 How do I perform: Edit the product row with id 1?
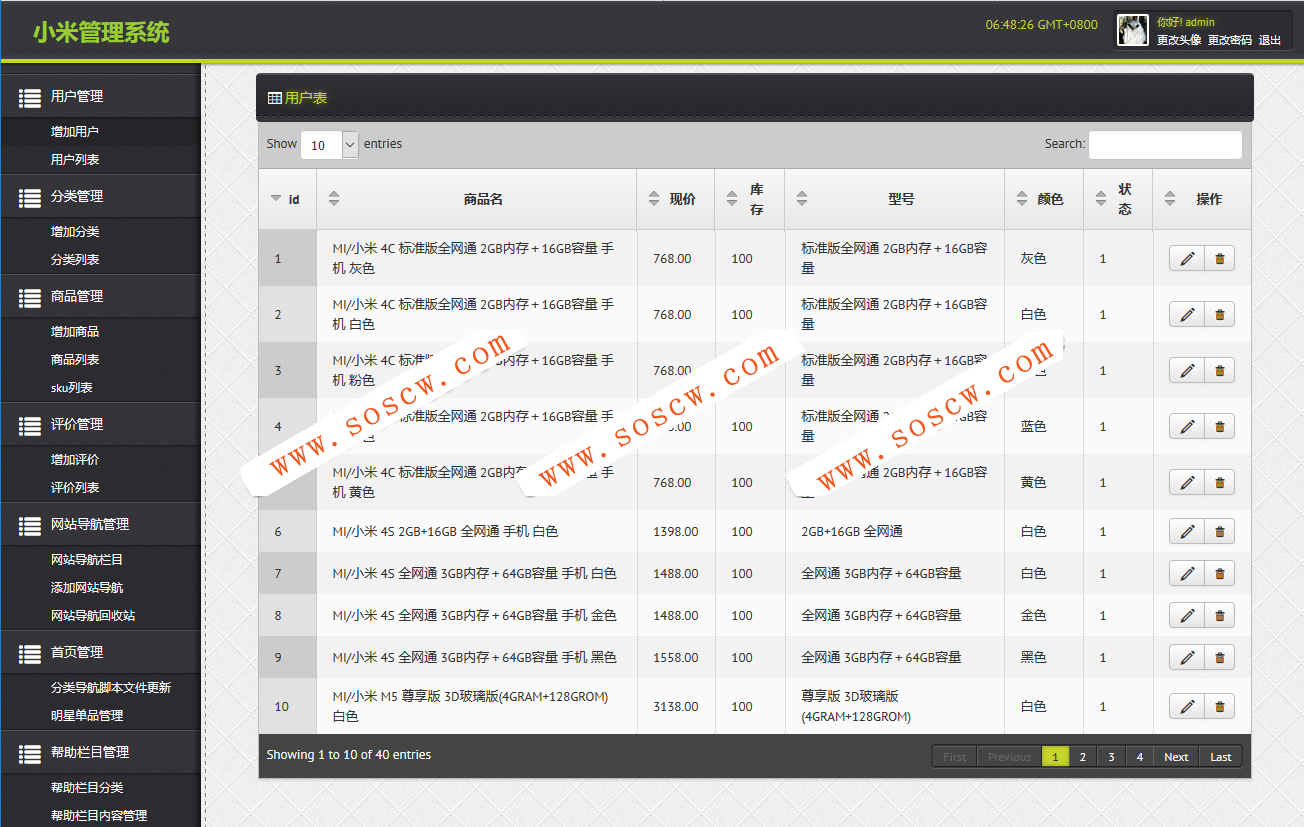pyautogui.click(x=1187, y=259)
